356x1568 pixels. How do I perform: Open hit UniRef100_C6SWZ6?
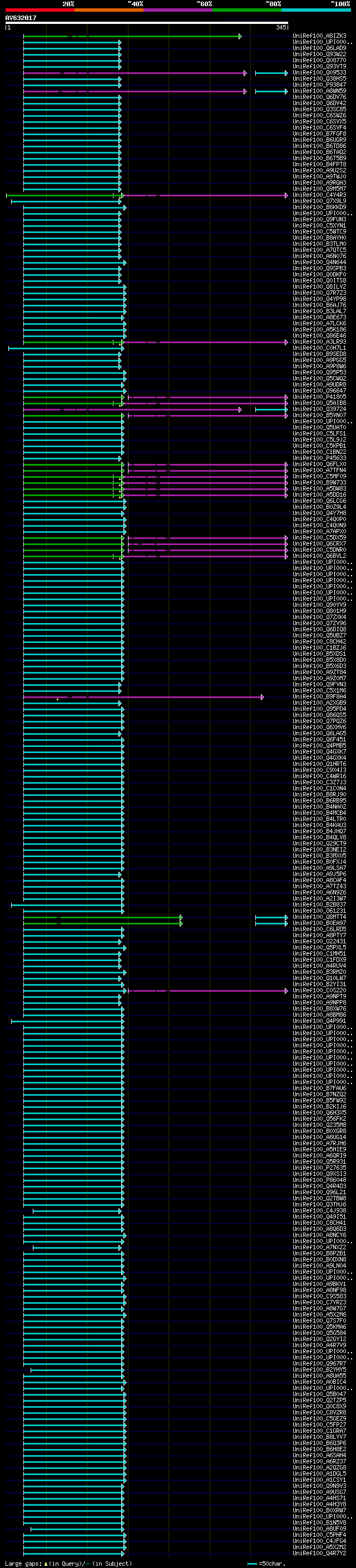coord(319,115)
